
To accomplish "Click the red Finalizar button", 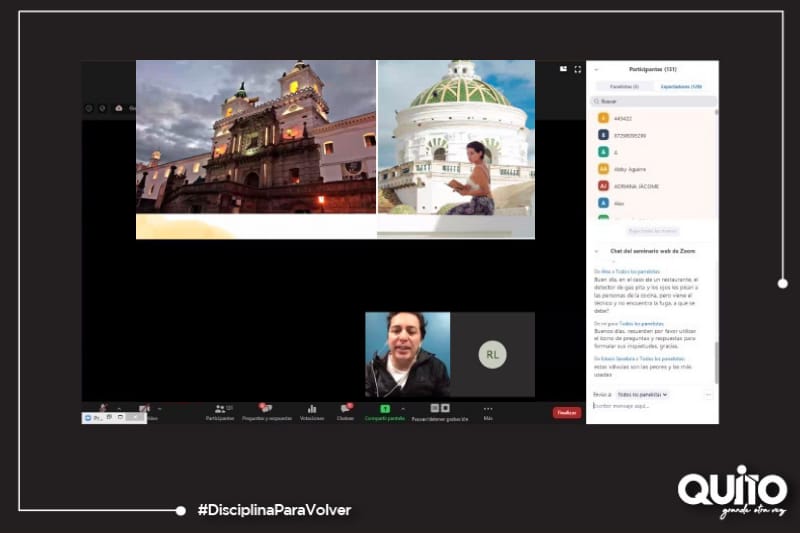I will 567,412.
